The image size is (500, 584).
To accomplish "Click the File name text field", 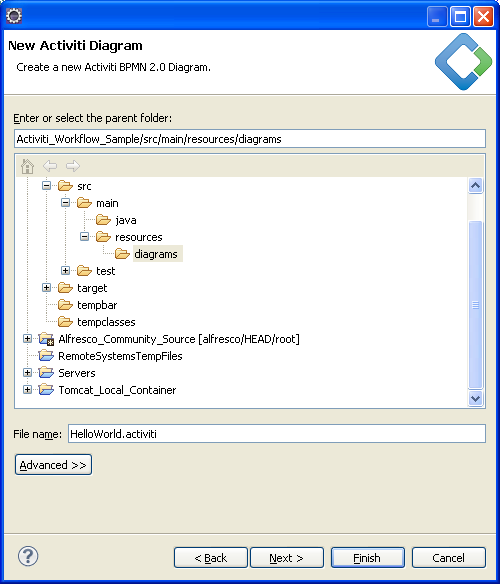I will pos(277,434).
